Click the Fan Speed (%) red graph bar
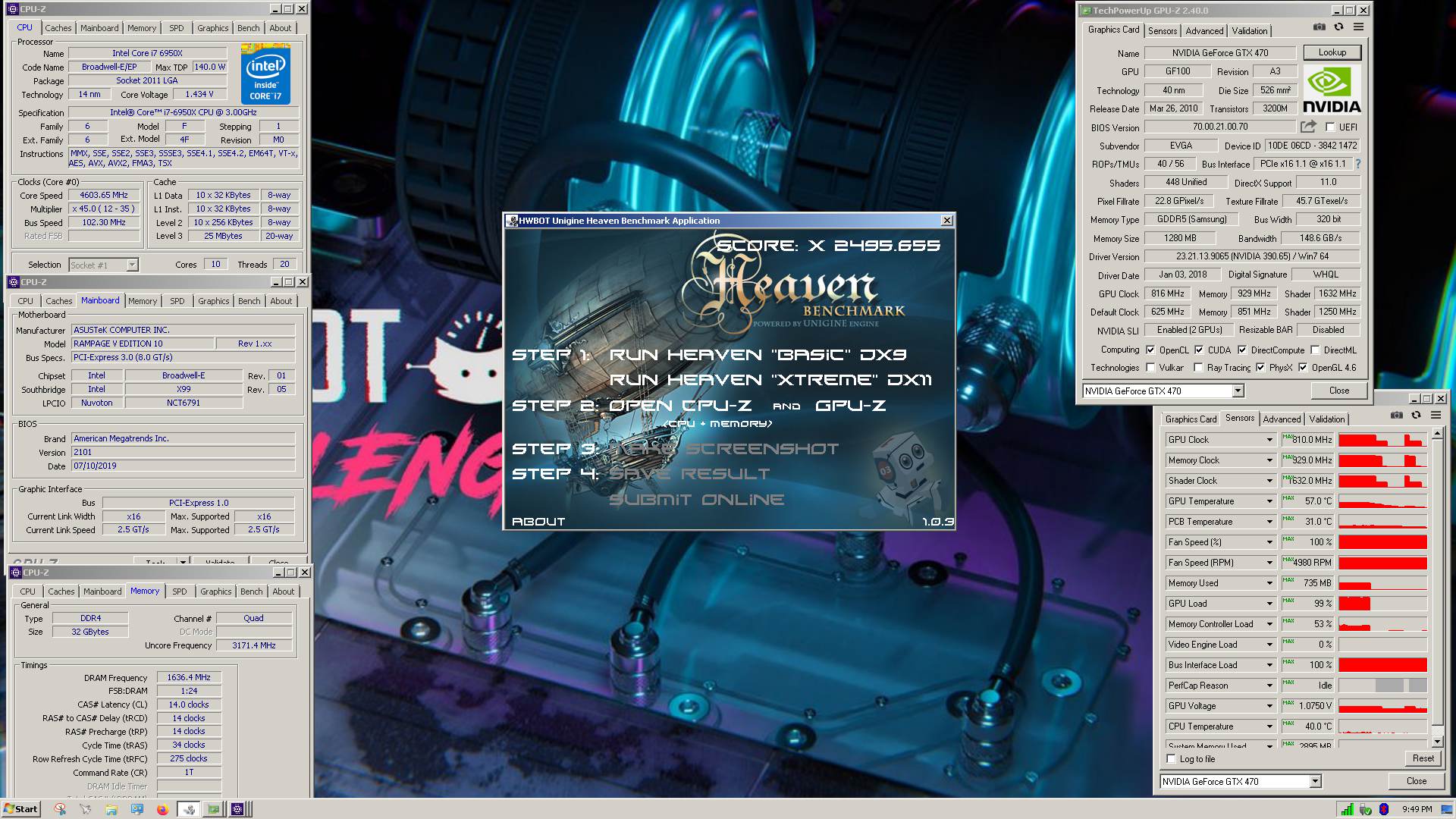This screenshot has height=819, width=1456. tap(1382, 542)
